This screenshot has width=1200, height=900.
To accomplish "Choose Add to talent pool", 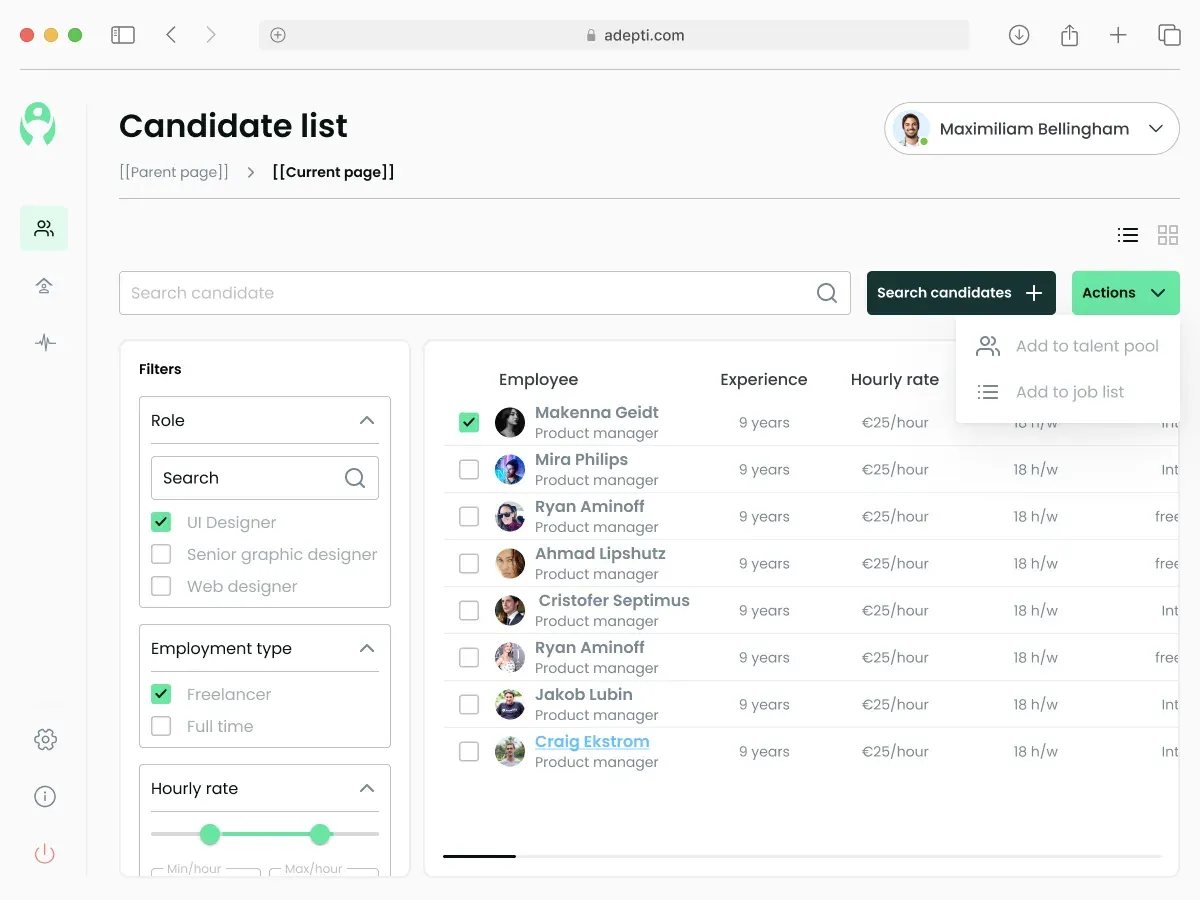I will pos(1068,346).
